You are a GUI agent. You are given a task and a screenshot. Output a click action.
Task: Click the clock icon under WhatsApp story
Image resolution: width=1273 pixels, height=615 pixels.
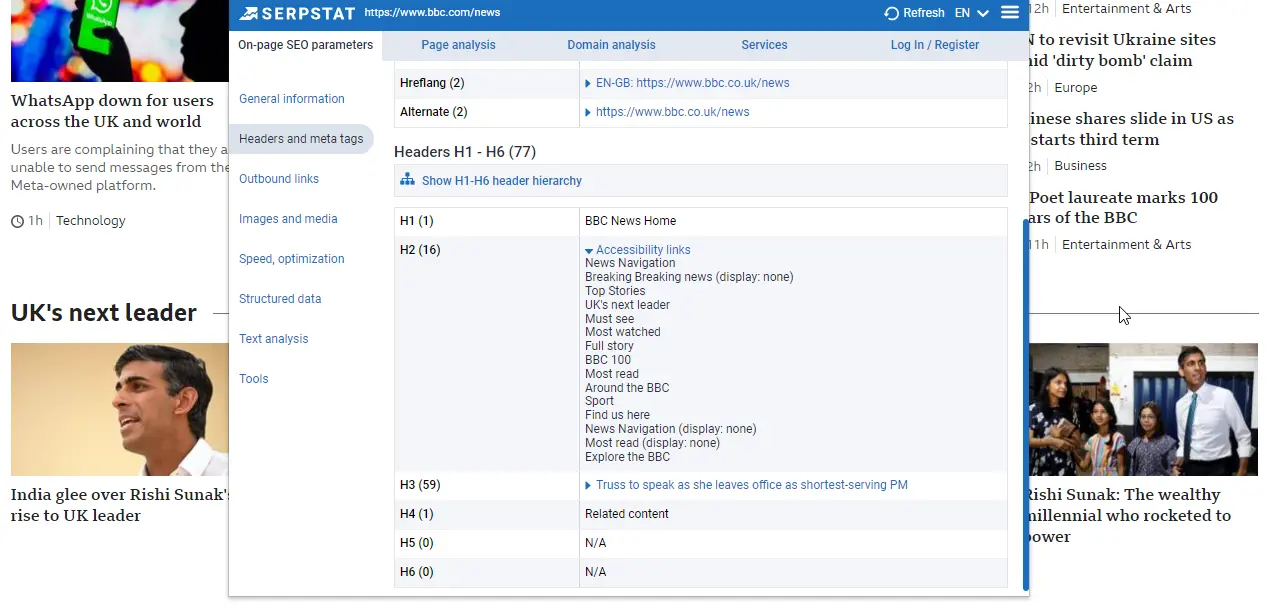click(x=17, y=221)
